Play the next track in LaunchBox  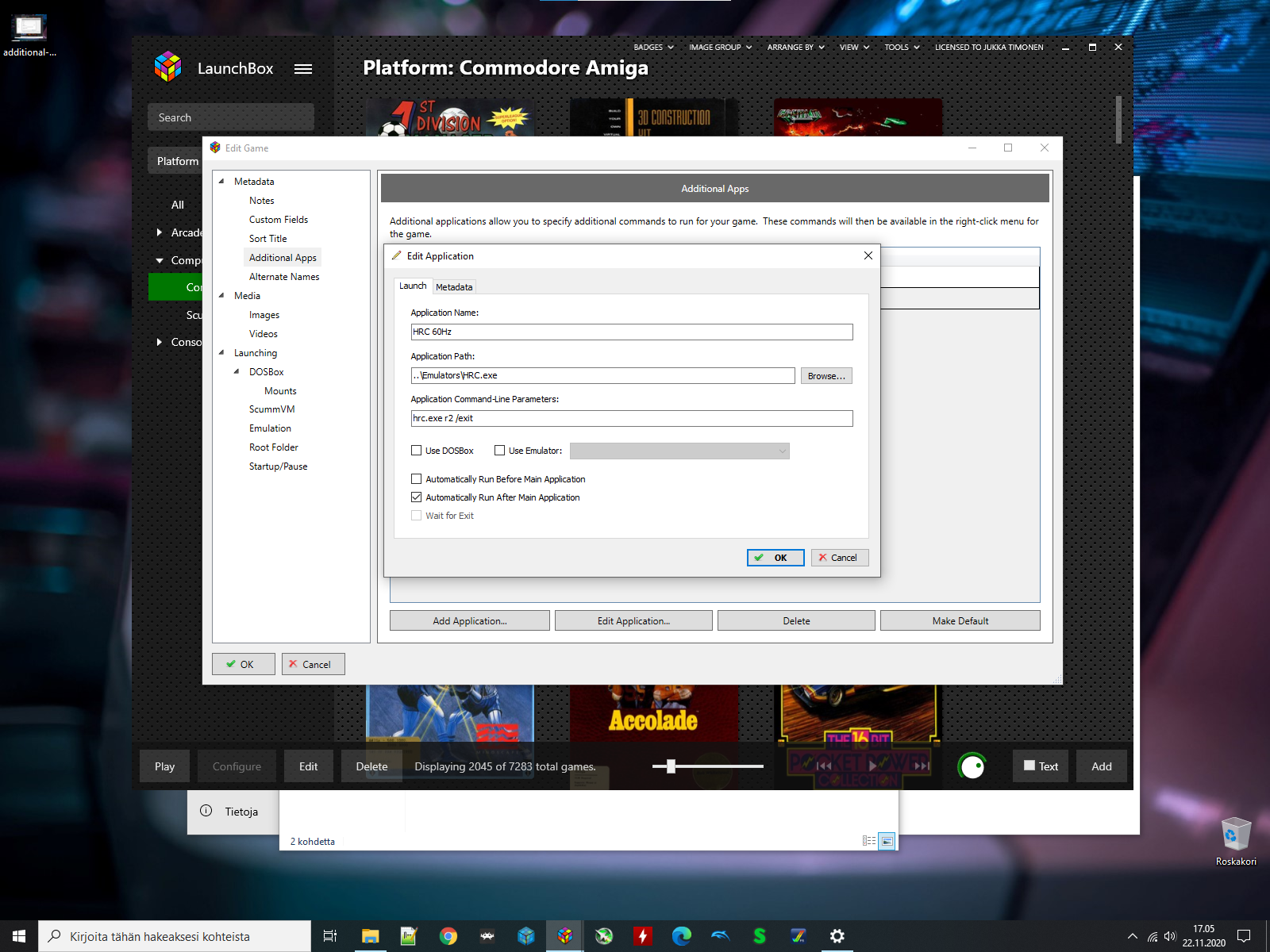pyautogui.click(x=922, y=766)
